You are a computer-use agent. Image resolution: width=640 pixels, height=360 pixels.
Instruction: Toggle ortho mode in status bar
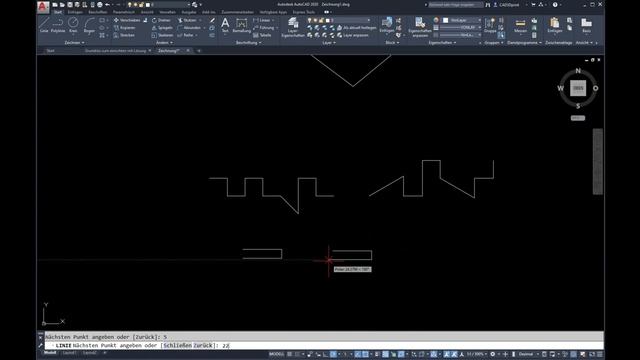(x=326, y=354)
